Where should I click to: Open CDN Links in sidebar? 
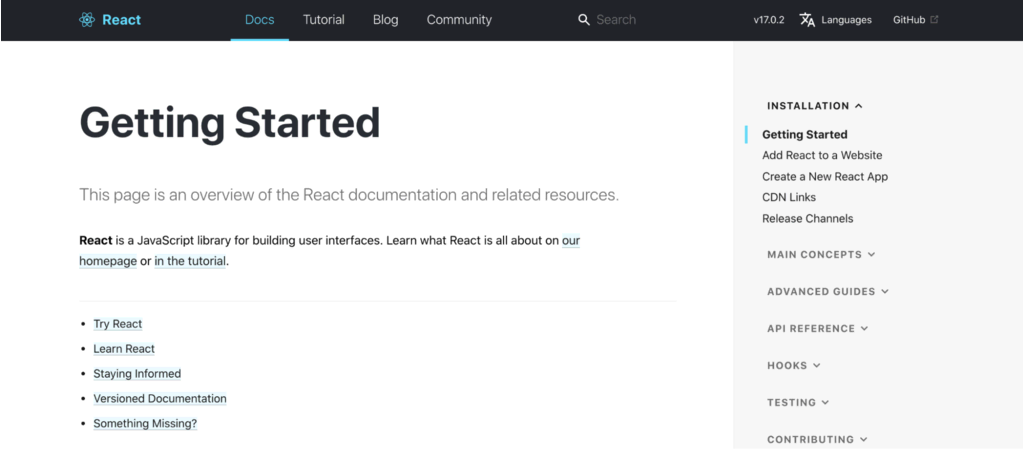coord(789,198)
